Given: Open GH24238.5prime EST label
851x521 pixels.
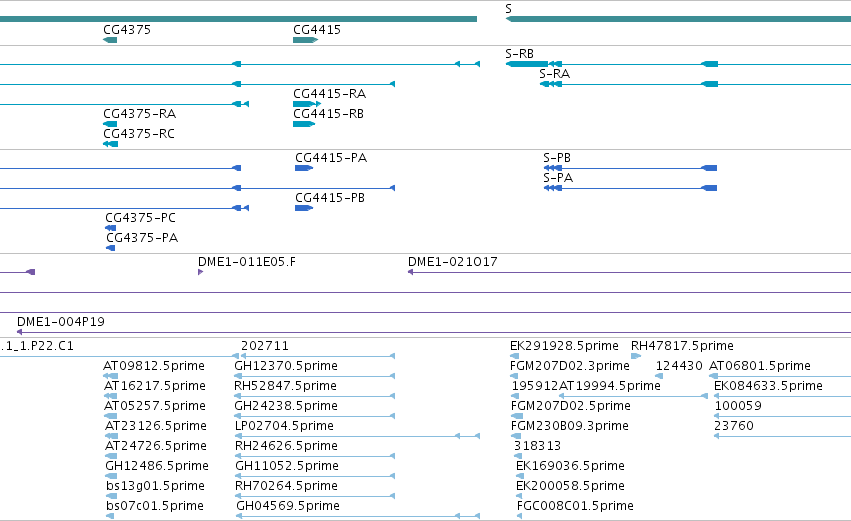Looking at the screenshot, I should coord(286,406).
